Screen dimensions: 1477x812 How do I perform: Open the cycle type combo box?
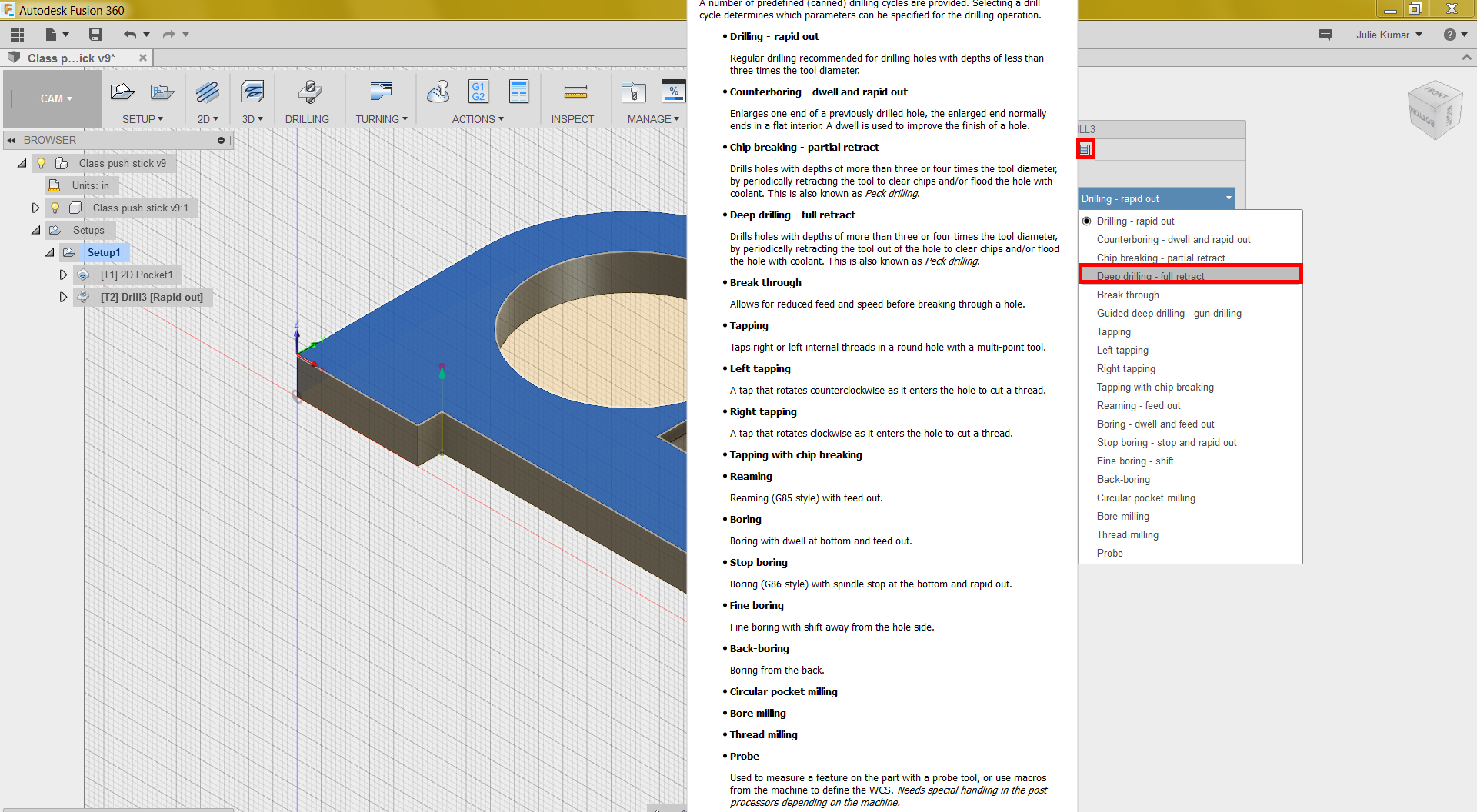[1156, 198]
